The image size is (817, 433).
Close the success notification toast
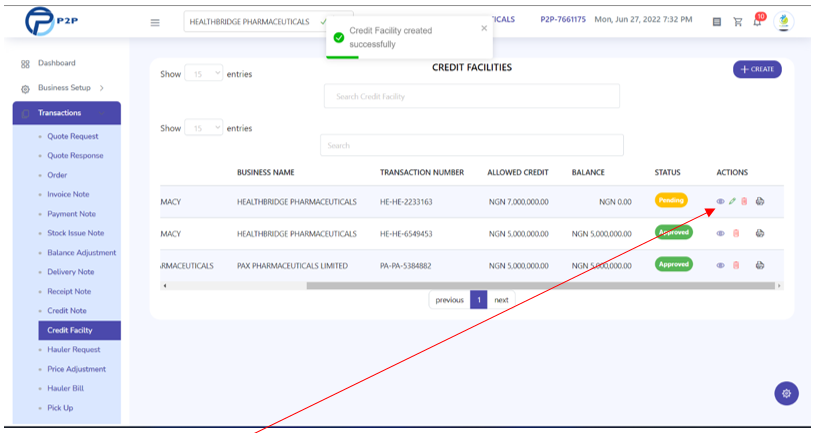pos(484,28)
